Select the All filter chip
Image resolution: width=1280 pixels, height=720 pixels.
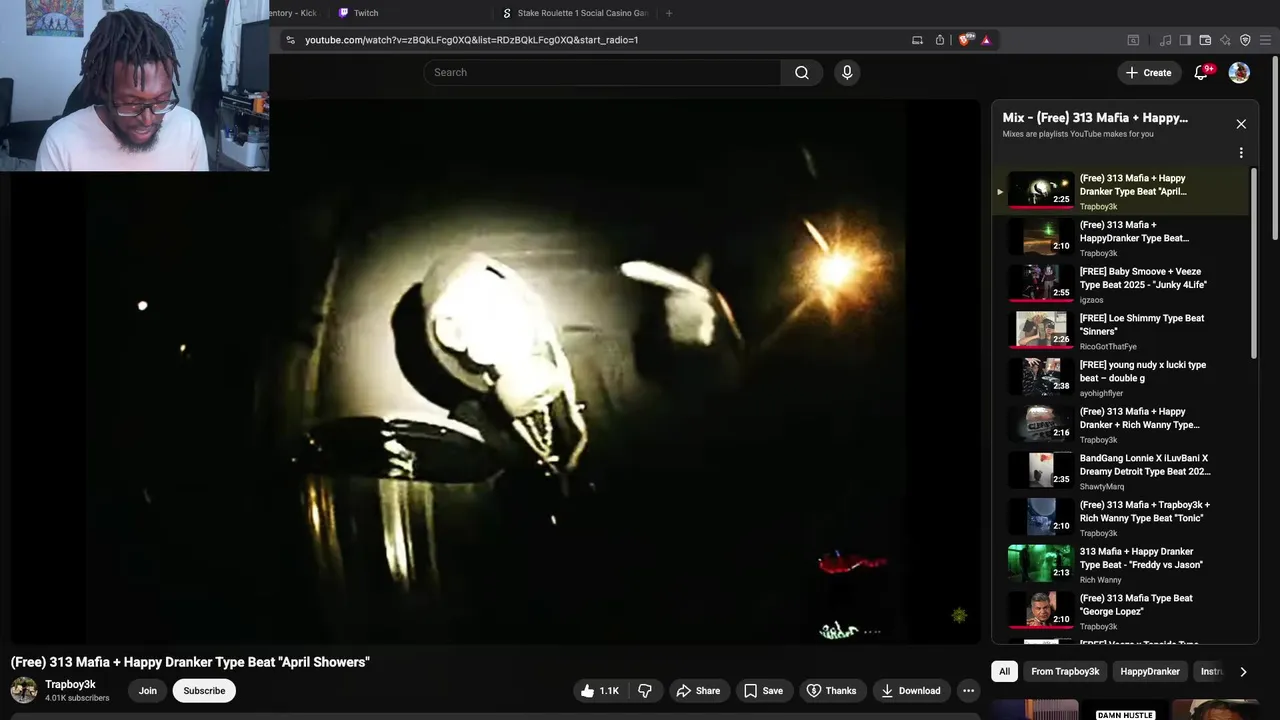1004,671
